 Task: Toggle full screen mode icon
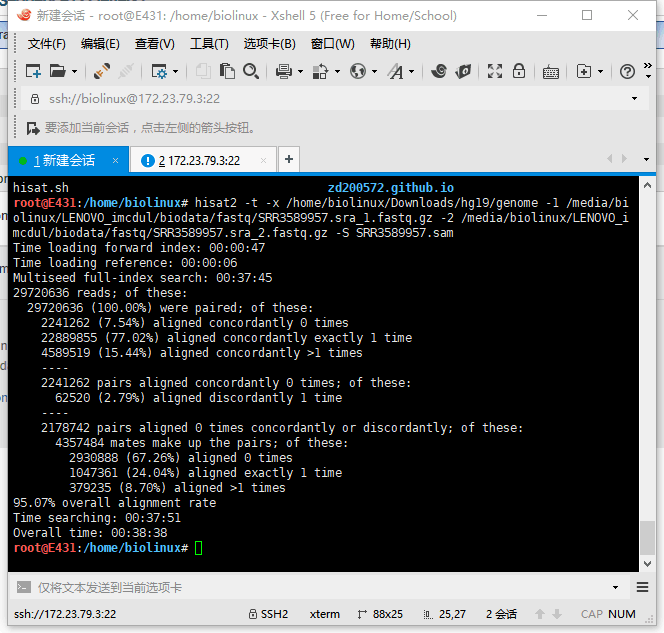(x=495, y=71)
